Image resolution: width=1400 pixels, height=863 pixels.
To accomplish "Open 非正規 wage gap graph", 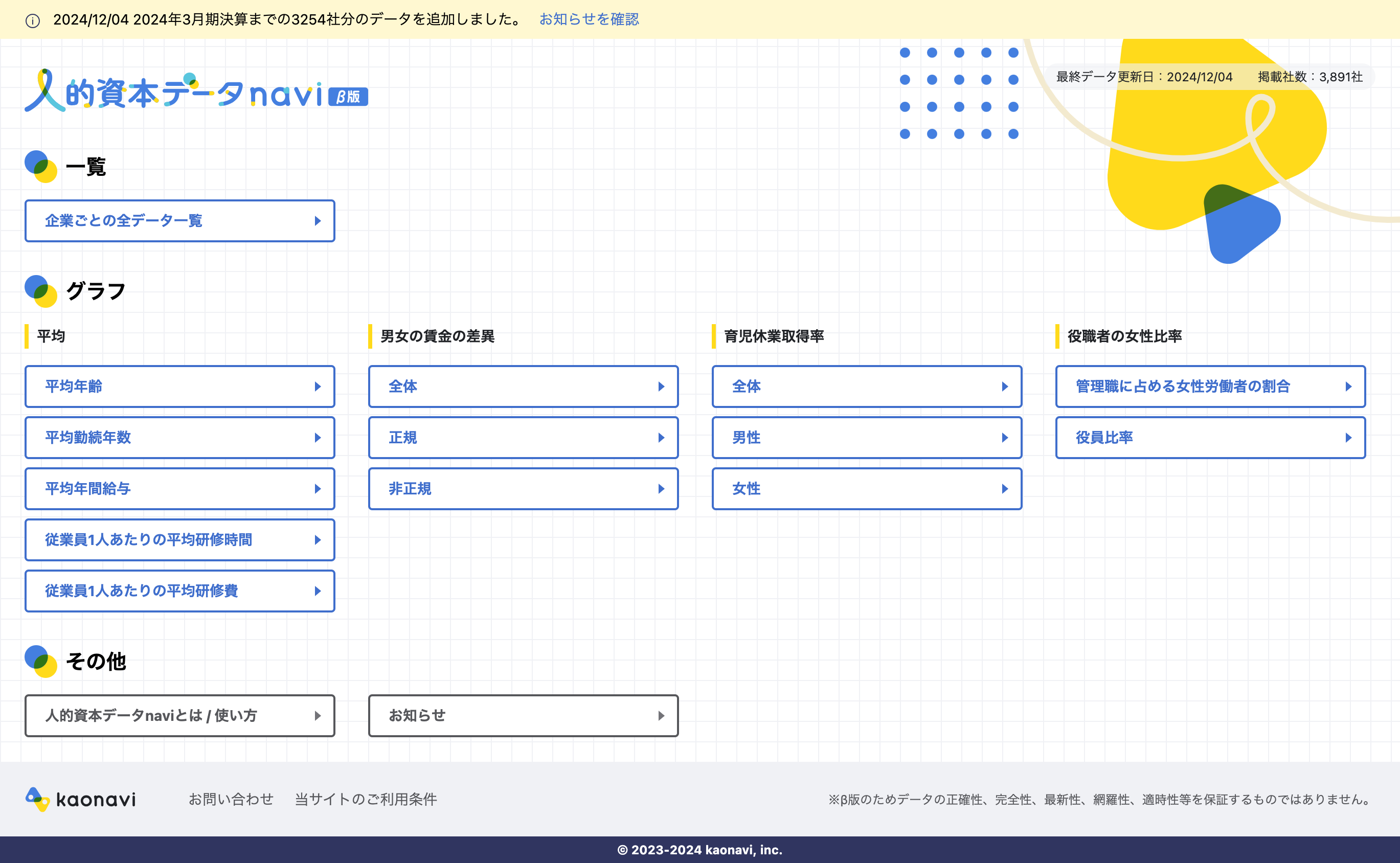I will pyautogui.click(x=524, y=489).
